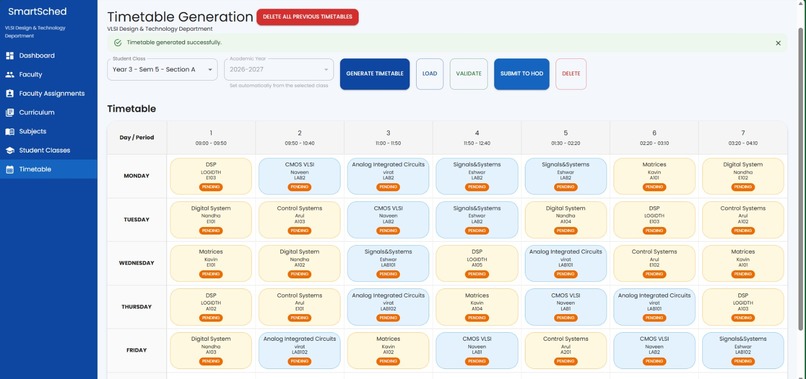This screenshot has width=806, height=379.
Task: Select the Timetable sidebar item
Action: click(48, 169)
